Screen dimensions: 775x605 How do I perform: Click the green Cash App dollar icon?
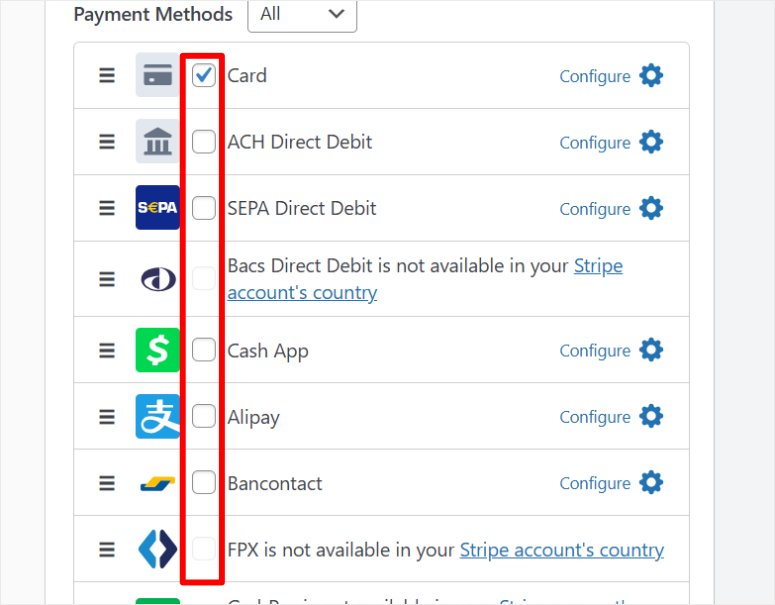pyautogui.click(x=157, y=350)
